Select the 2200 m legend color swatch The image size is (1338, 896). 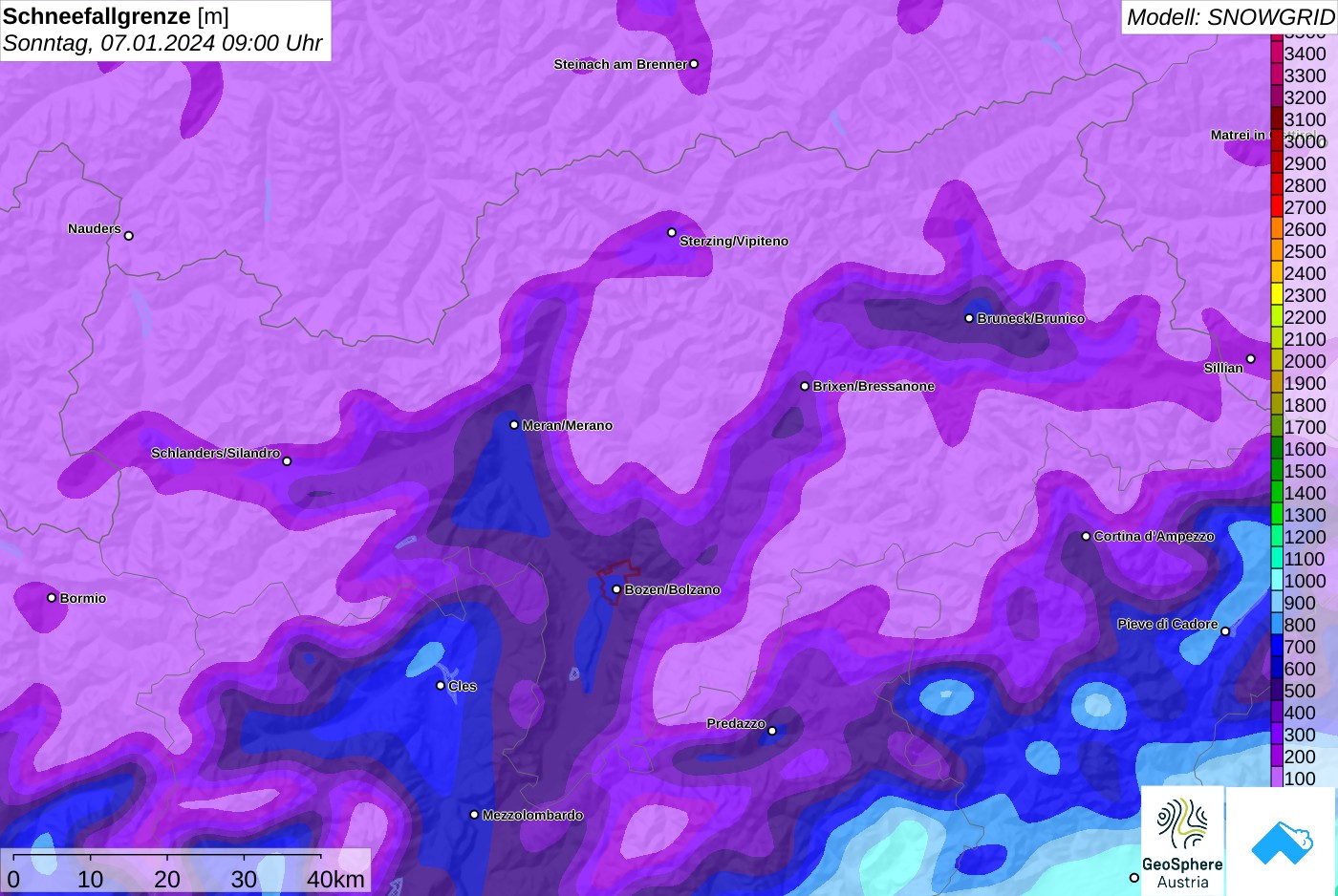coord(1276,317)
